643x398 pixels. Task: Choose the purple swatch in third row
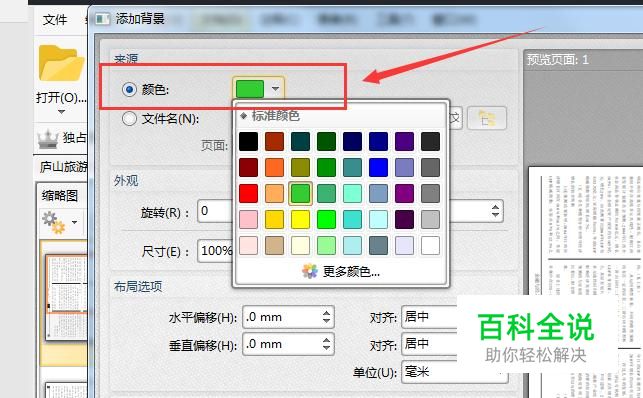tap(404, 193)
